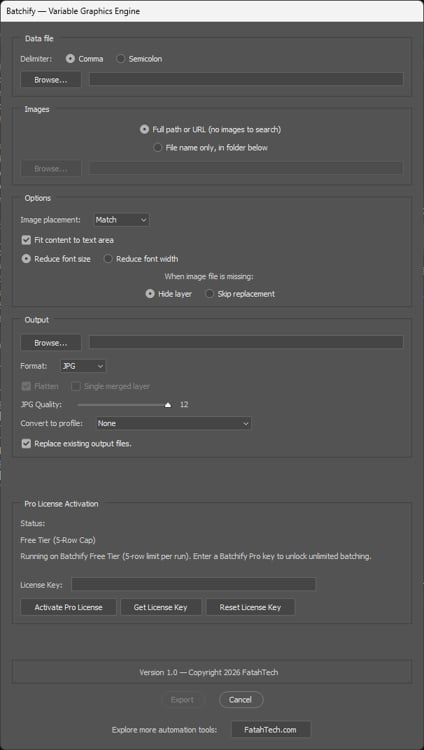Click the JPG Quality slider handle
Viewport: 424px width, 750px height.
pyautogui.click(x=167, y=405)
